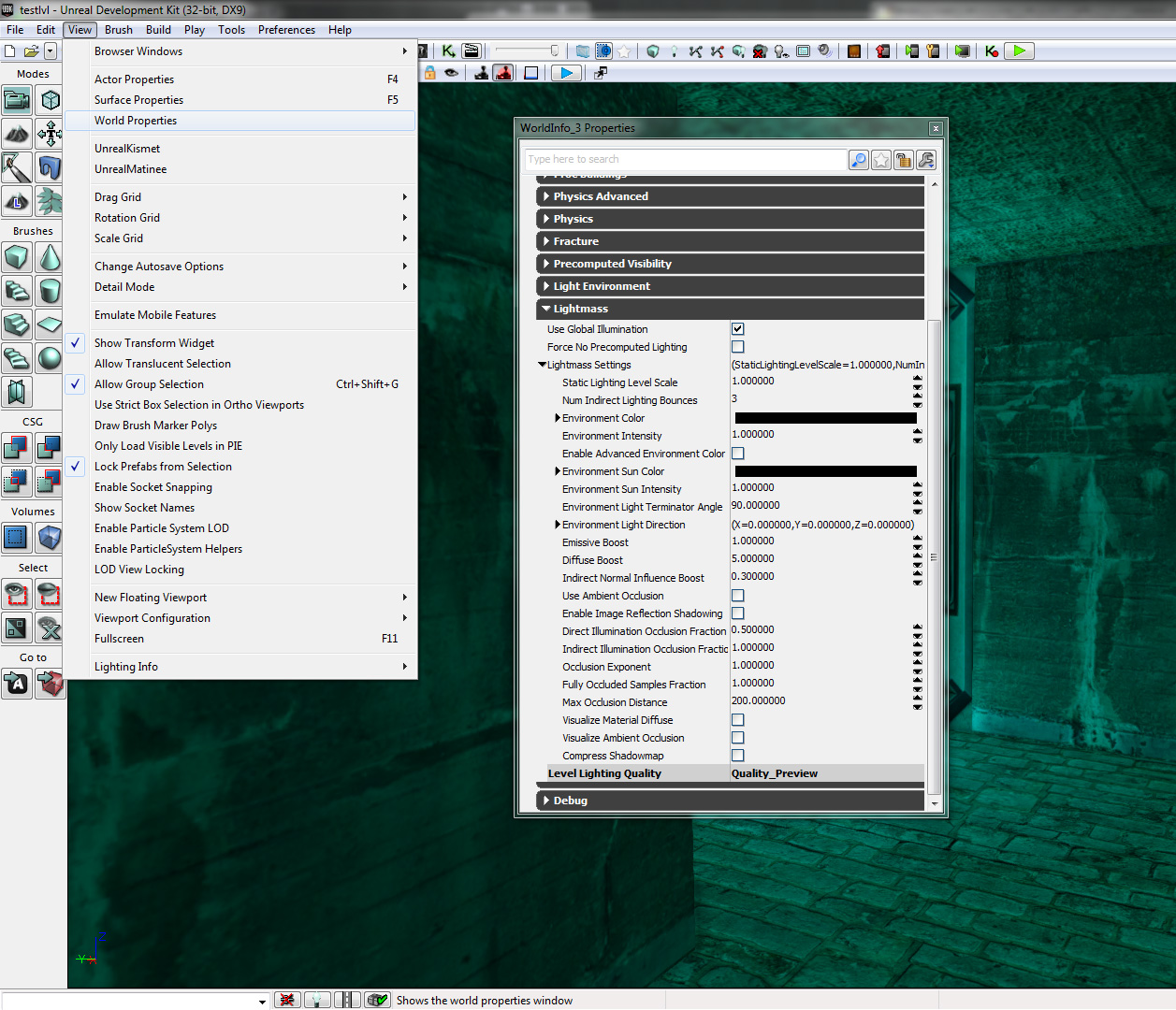Click CSG Add icon

point(17,448)
